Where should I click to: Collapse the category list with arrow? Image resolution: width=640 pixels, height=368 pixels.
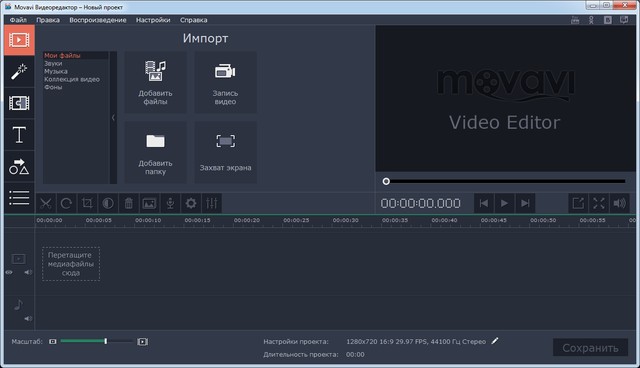point(113,117)
